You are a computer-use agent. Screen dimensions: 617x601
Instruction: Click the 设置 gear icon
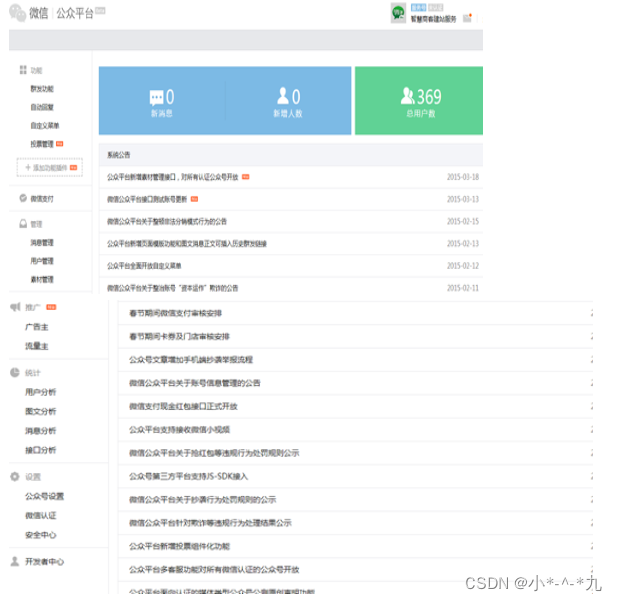pos(15,477)
